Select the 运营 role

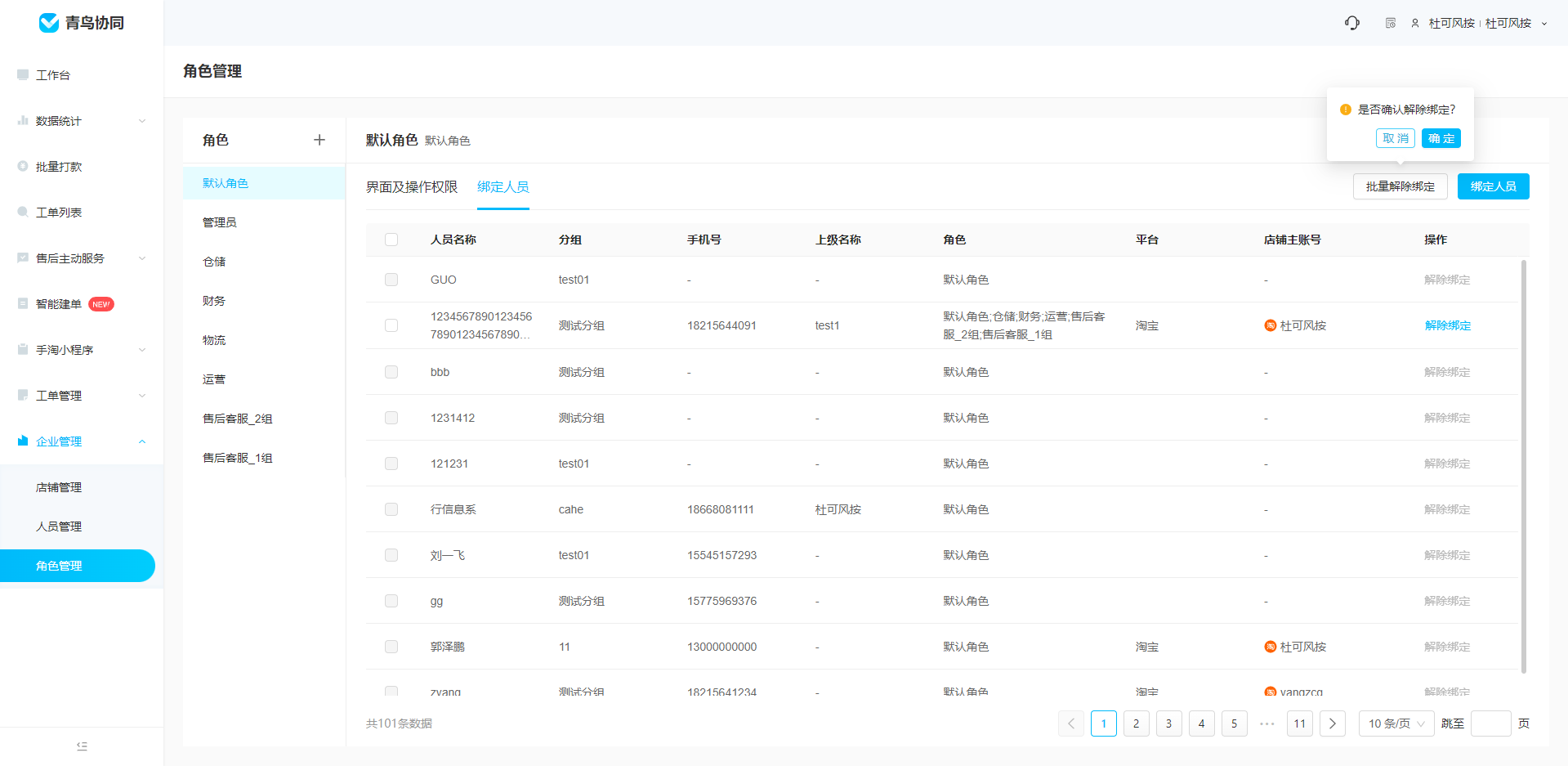[264, 379]
